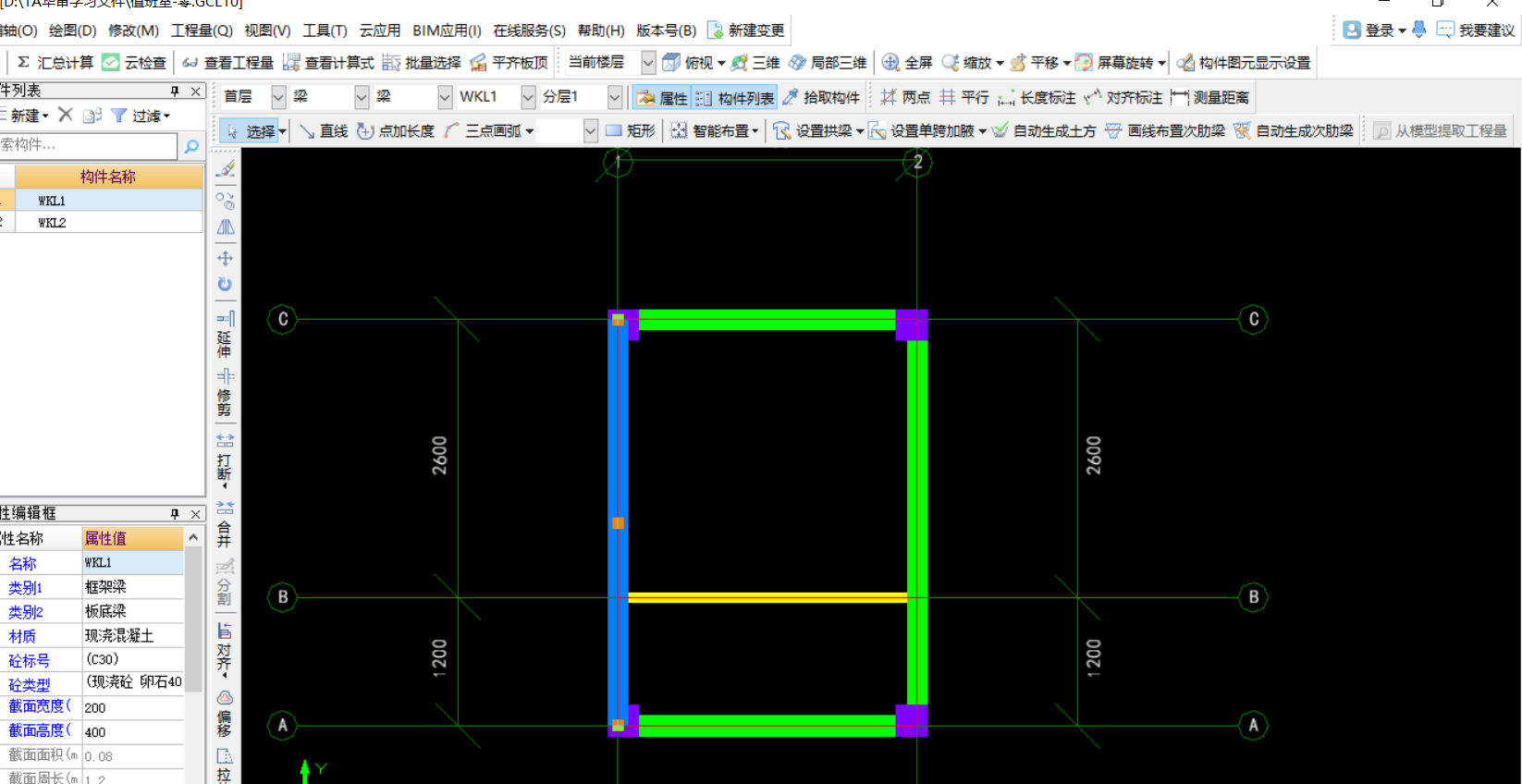Viewport: 1522px width, 784px height.
Task: Click the 搜索构件 search input field
Action: pyautogui.click(x=88, y=145)
